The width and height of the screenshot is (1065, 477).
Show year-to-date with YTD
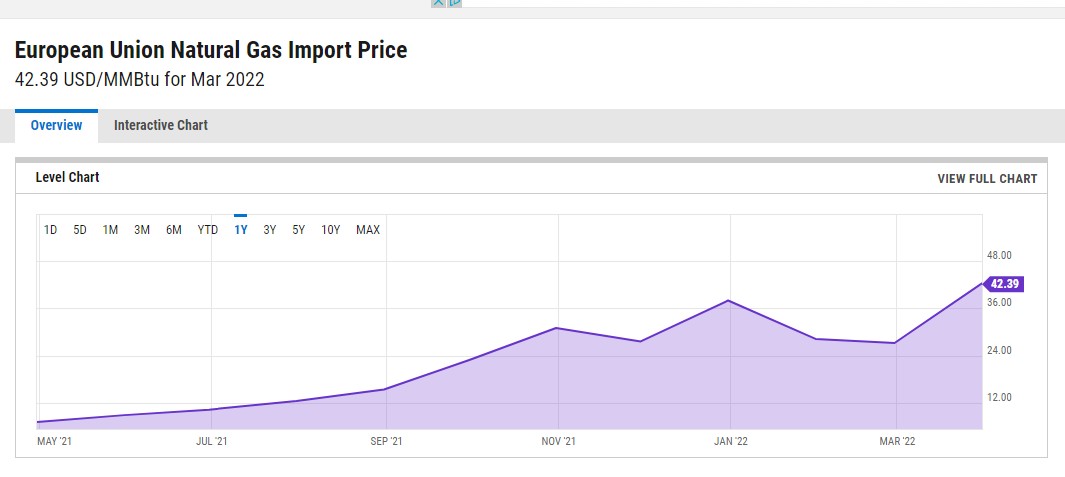(x=207, y=230)
